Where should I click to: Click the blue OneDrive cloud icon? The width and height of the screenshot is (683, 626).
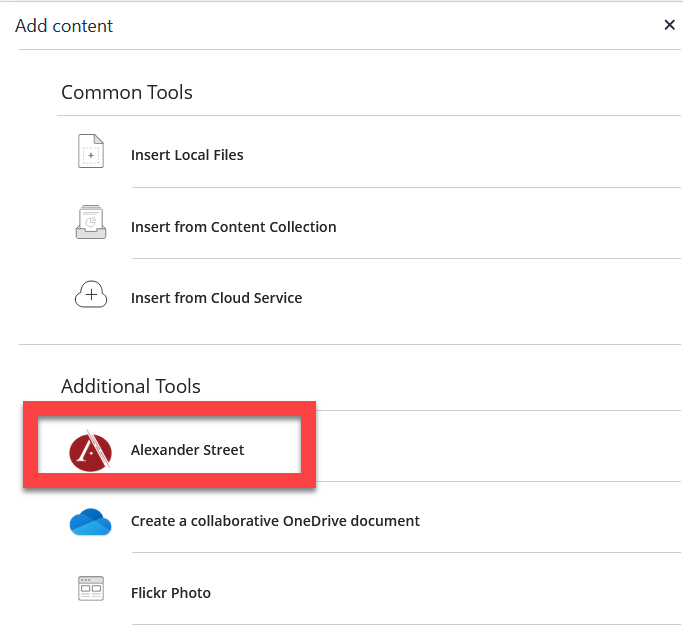point(90,521)
